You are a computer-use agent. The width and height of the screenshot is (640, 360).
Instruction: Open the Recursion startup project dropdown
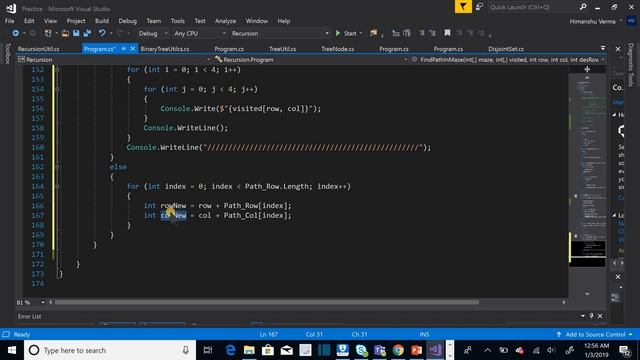tap(280, 33)
